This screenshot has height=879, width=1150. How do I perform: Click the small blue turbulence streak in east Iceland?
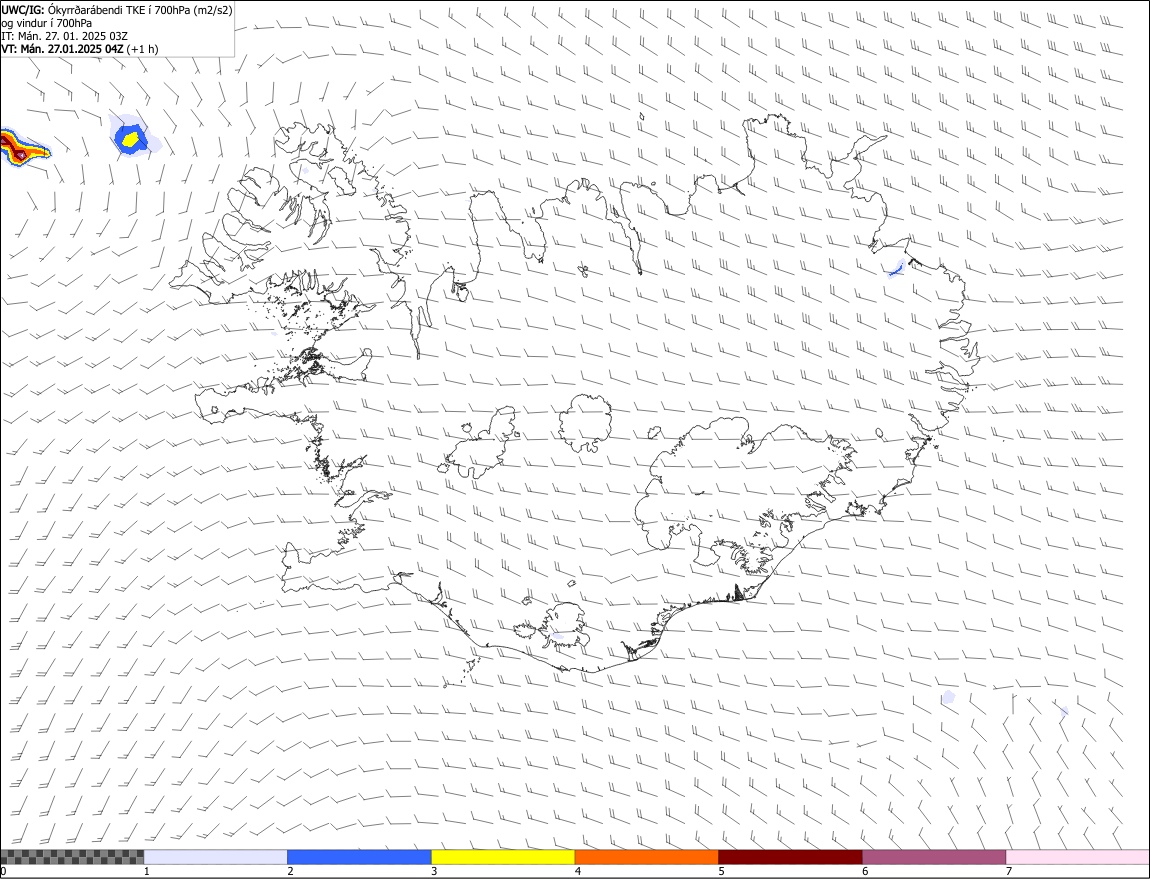click(896, 269)
